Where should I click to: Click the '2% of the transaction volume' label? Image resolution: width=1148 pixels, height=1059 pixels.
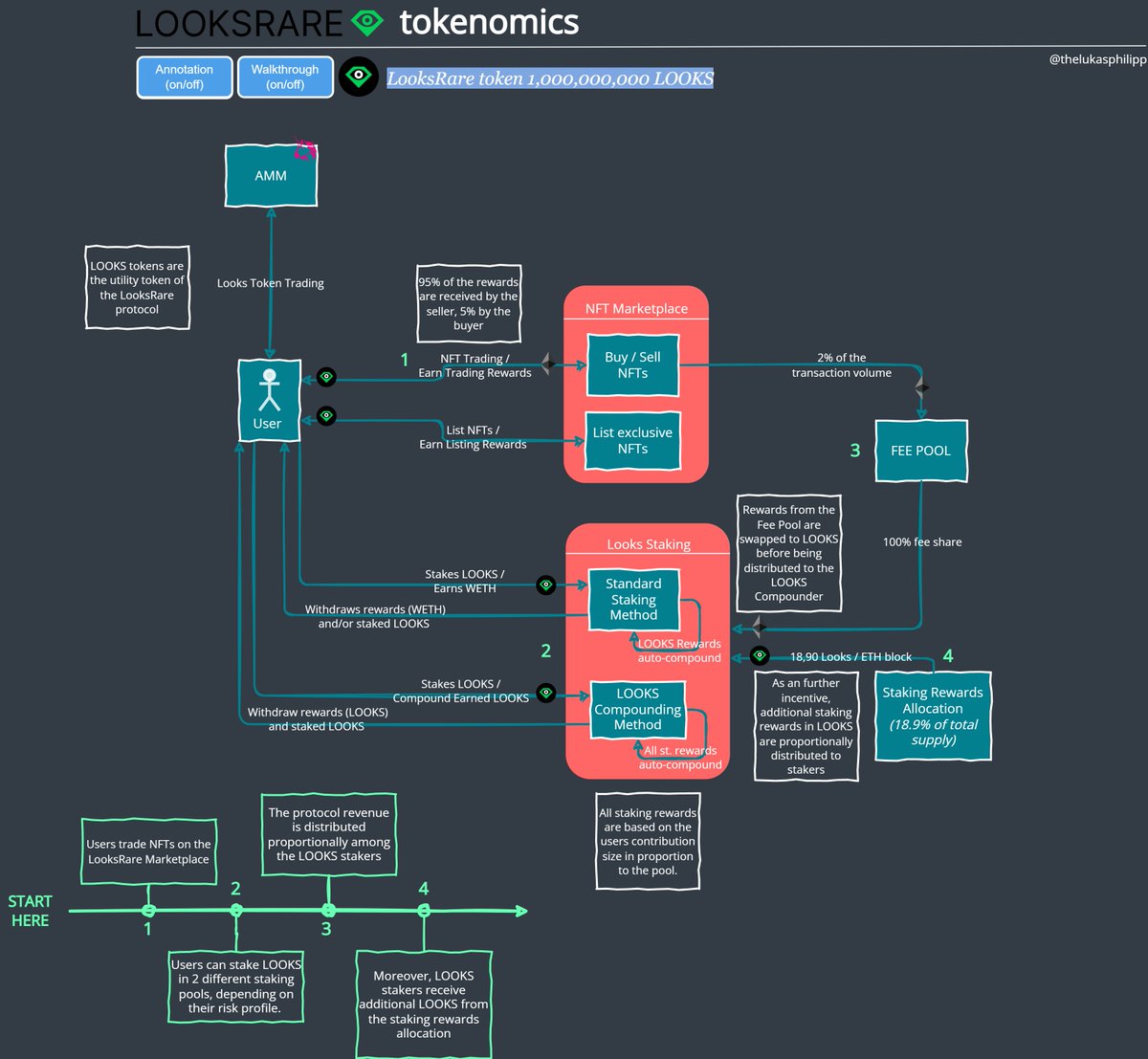tap(842, 365)
